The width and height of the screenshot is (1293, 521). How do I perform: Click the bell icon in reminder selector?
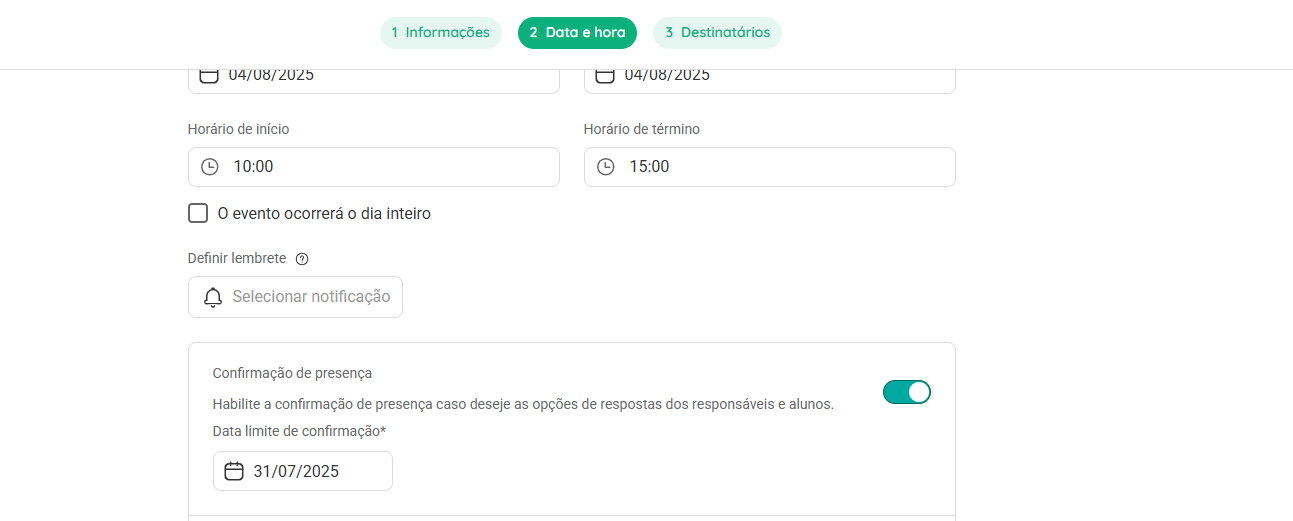tap(212, 297)
